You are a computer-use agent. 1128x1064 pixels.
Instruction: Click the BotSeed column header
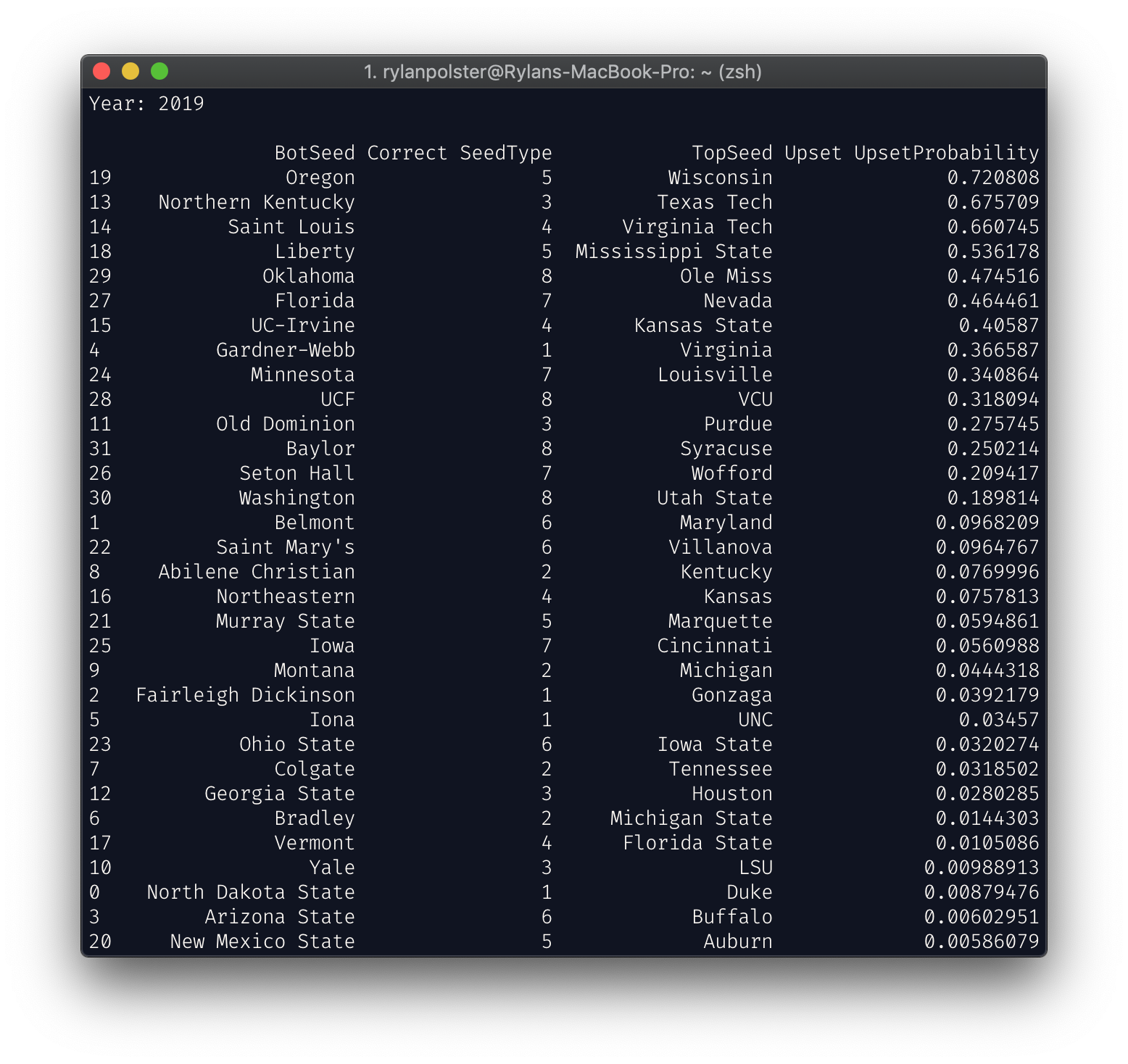tap(315, 153)
